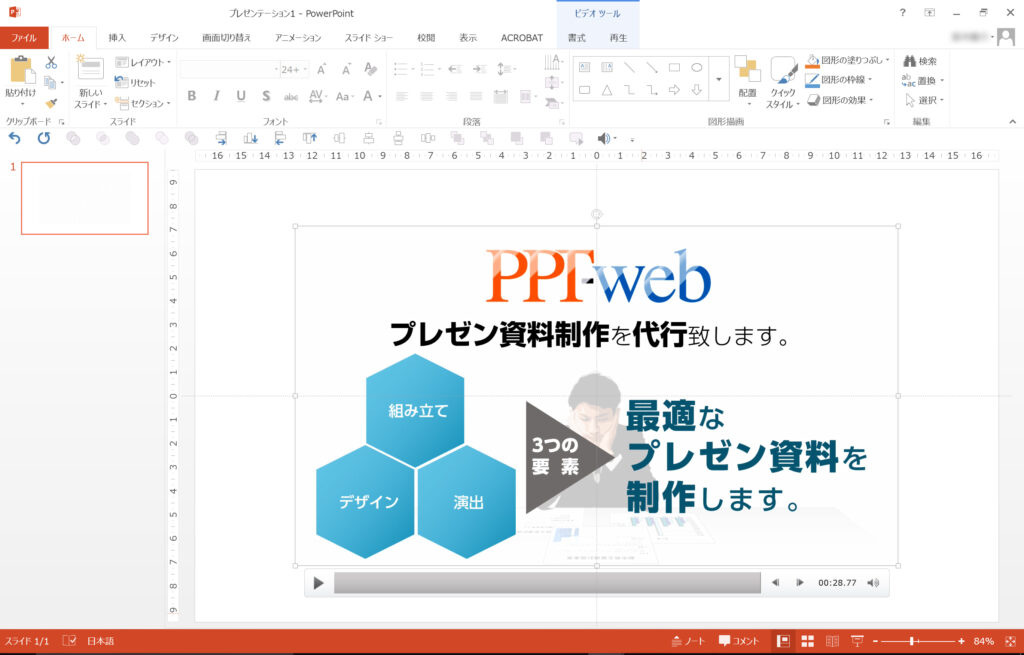Switch to Design (デザイン) tab
Viewport: 1024px width, 655px height.
click(x=164, y=38)
